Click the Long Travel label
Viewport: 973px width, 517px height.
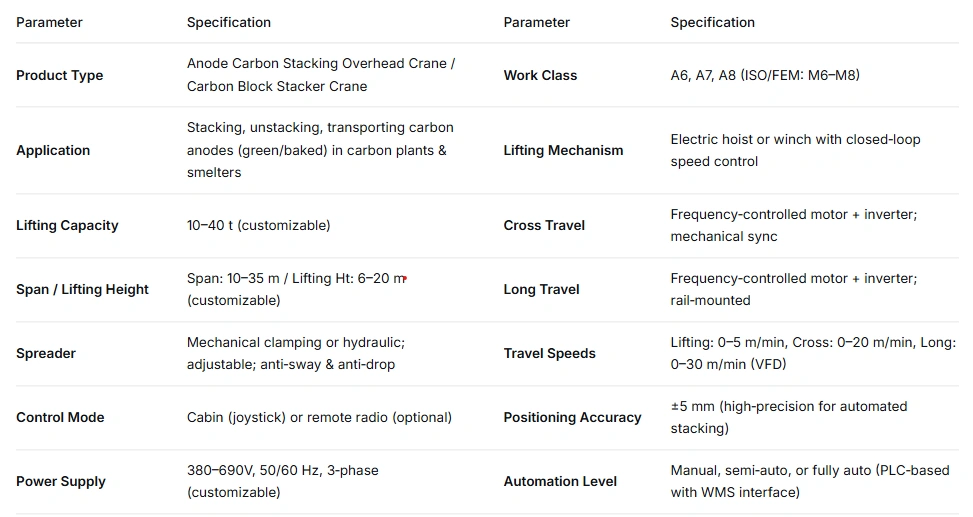(541, 289)
